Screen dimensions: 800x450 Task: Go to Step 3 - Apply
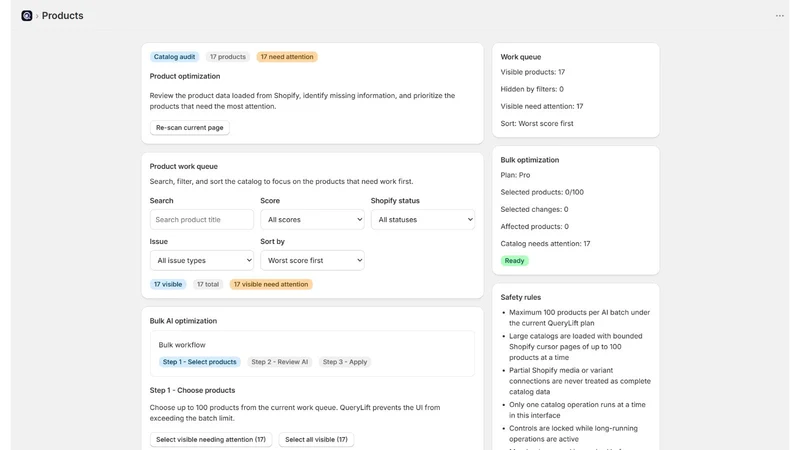(345, 362)
